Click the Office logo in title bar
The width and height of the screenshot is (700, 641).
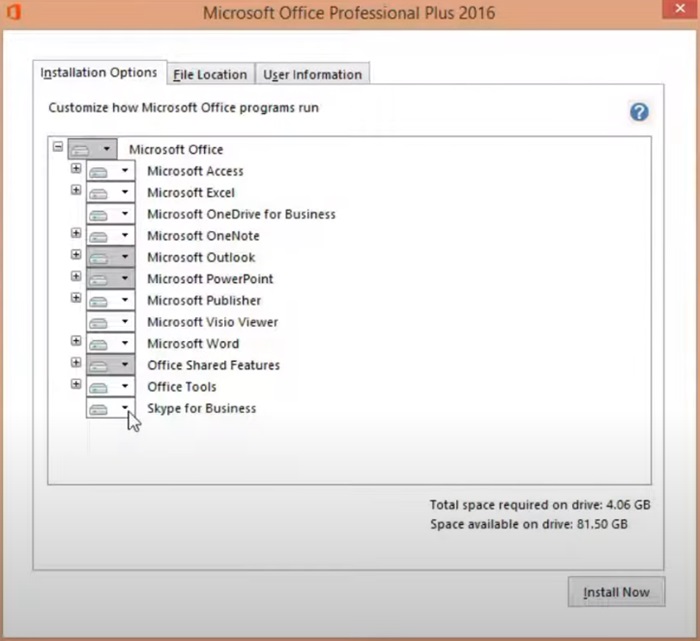(x=13, y=12)
